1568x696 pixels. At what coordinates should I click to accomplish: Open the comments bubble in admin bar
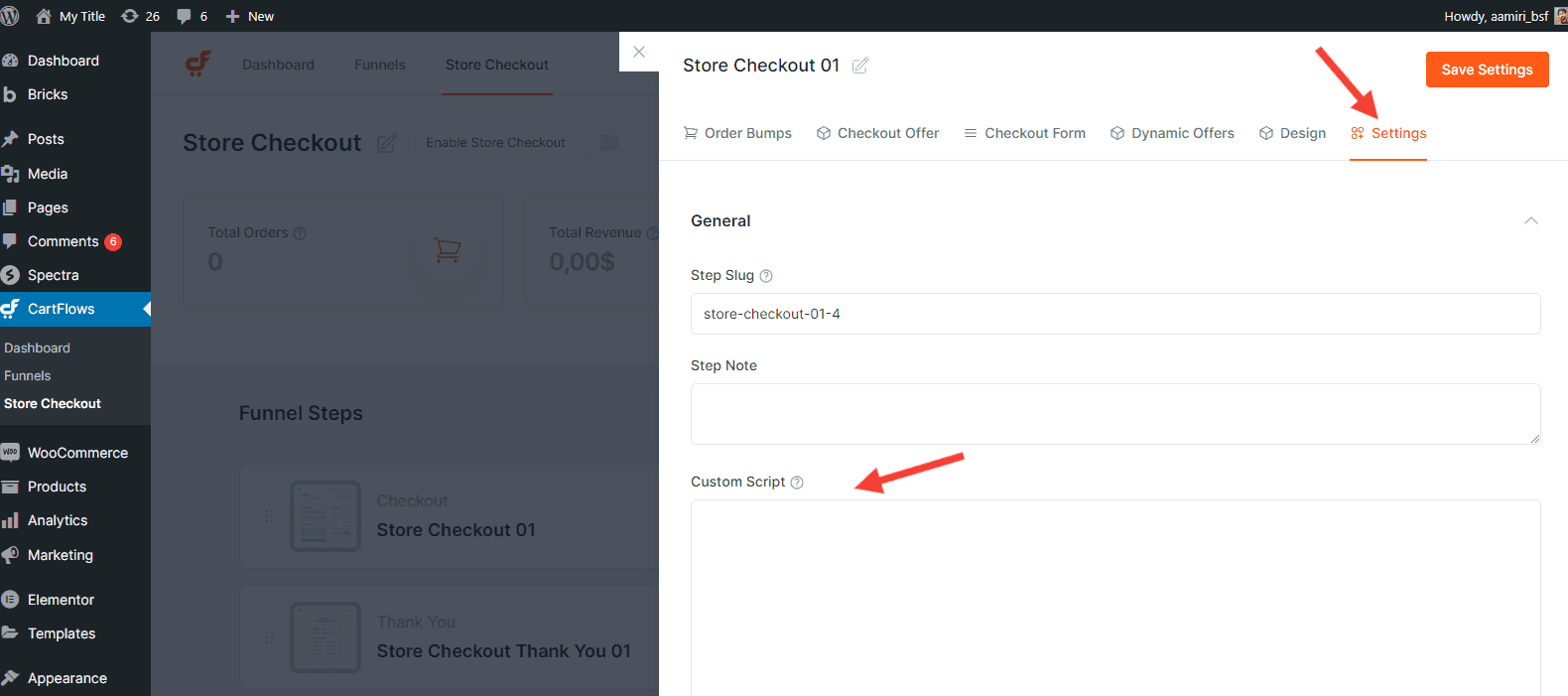192,16
